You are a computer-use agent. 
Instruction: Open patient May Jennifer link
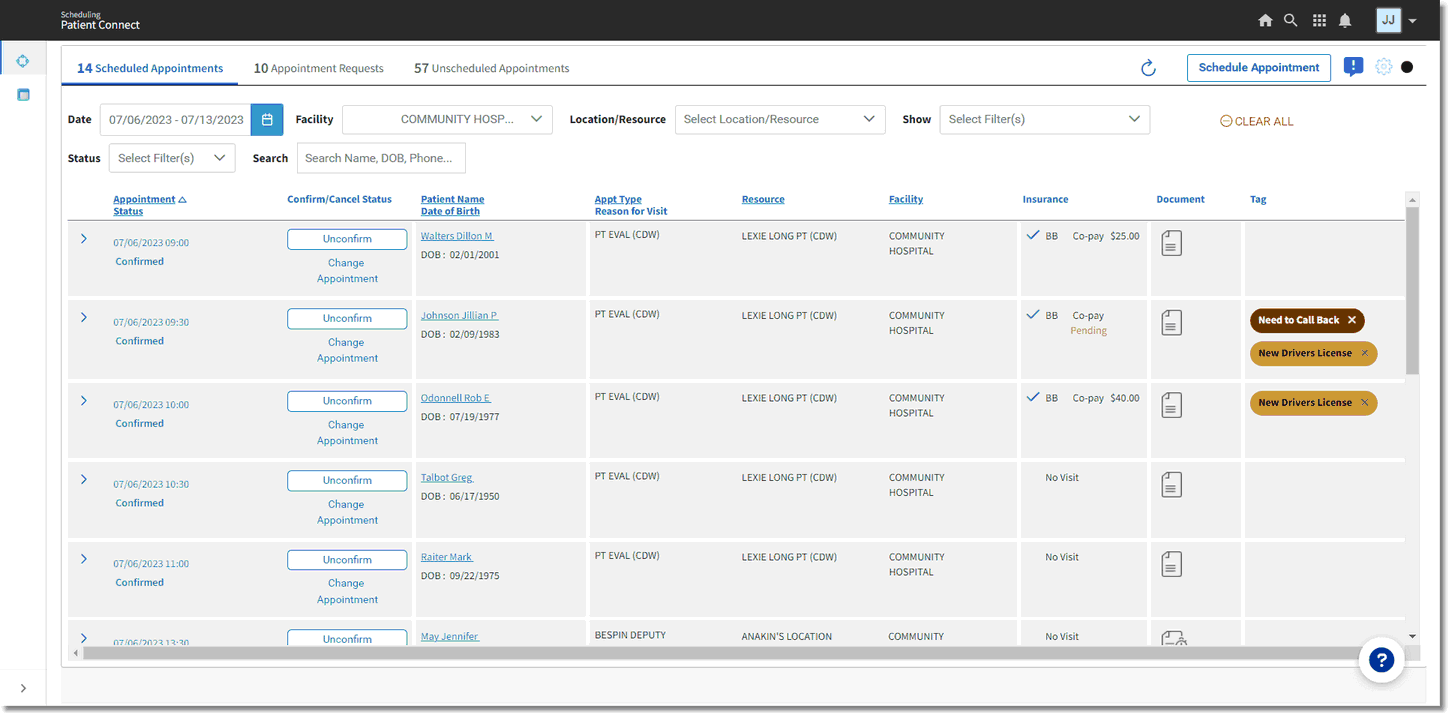pos(450,636)
